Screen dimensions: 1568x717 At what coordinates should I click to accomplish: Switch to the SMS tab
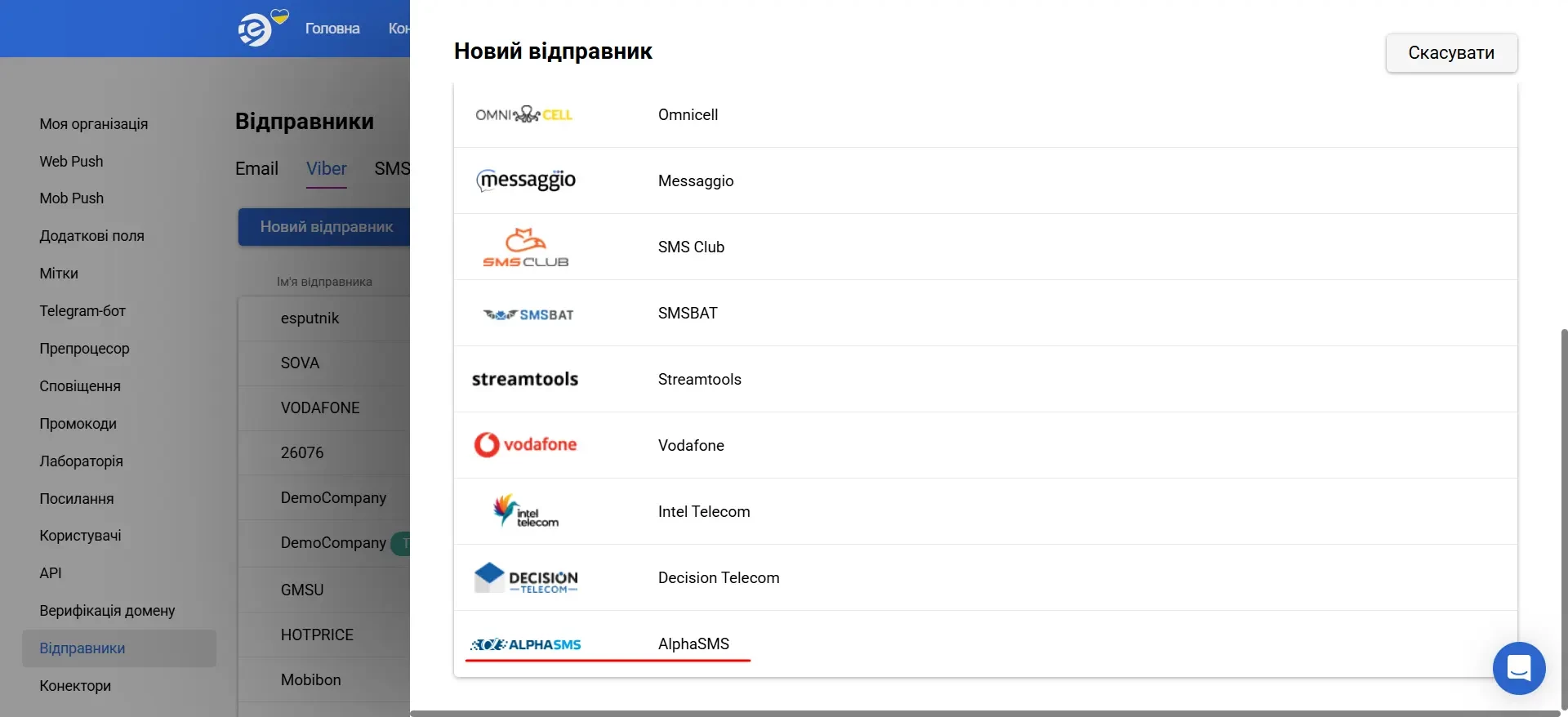[392, 168]
